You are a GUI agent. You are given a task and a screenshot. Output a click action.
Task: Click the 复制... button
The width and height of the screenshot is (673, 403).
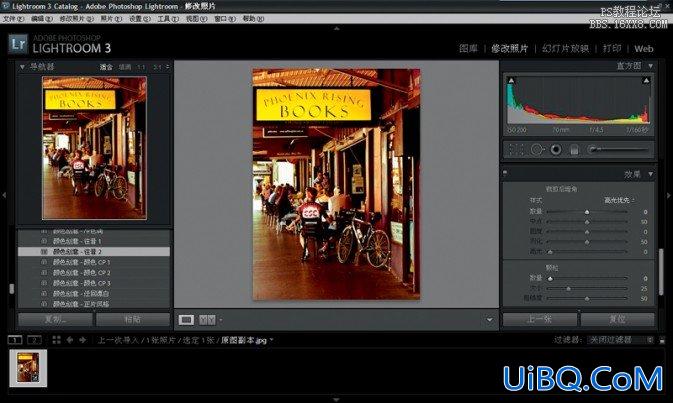[55, 319]
